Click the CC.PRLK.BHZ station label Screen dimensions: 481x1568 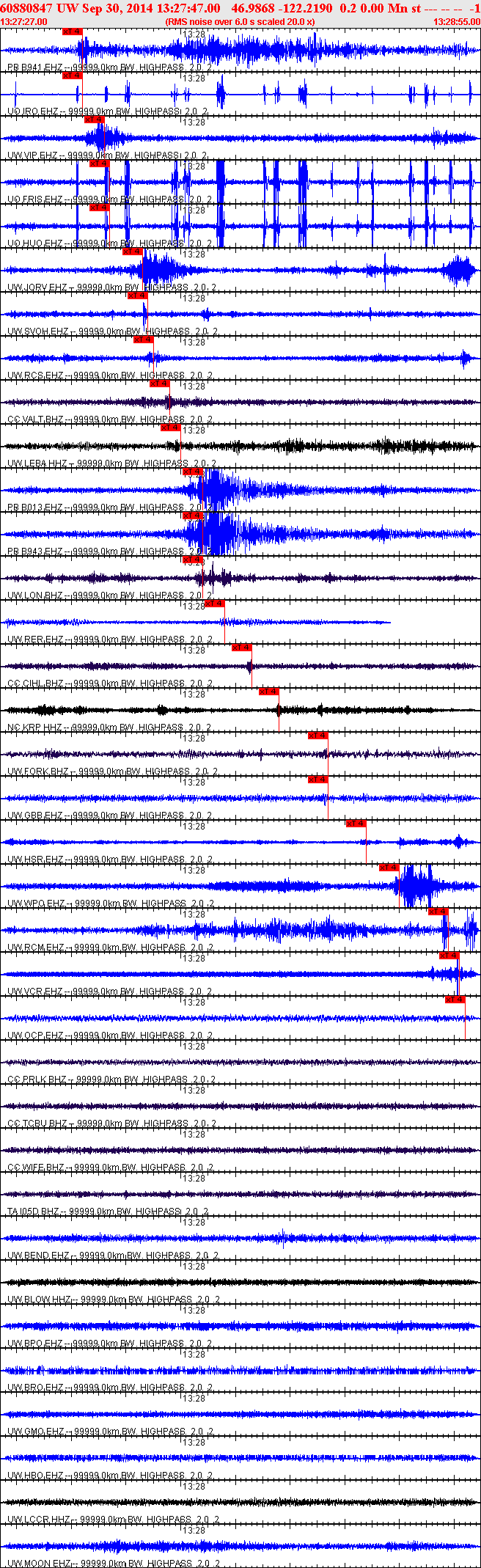pos(37,1080)
